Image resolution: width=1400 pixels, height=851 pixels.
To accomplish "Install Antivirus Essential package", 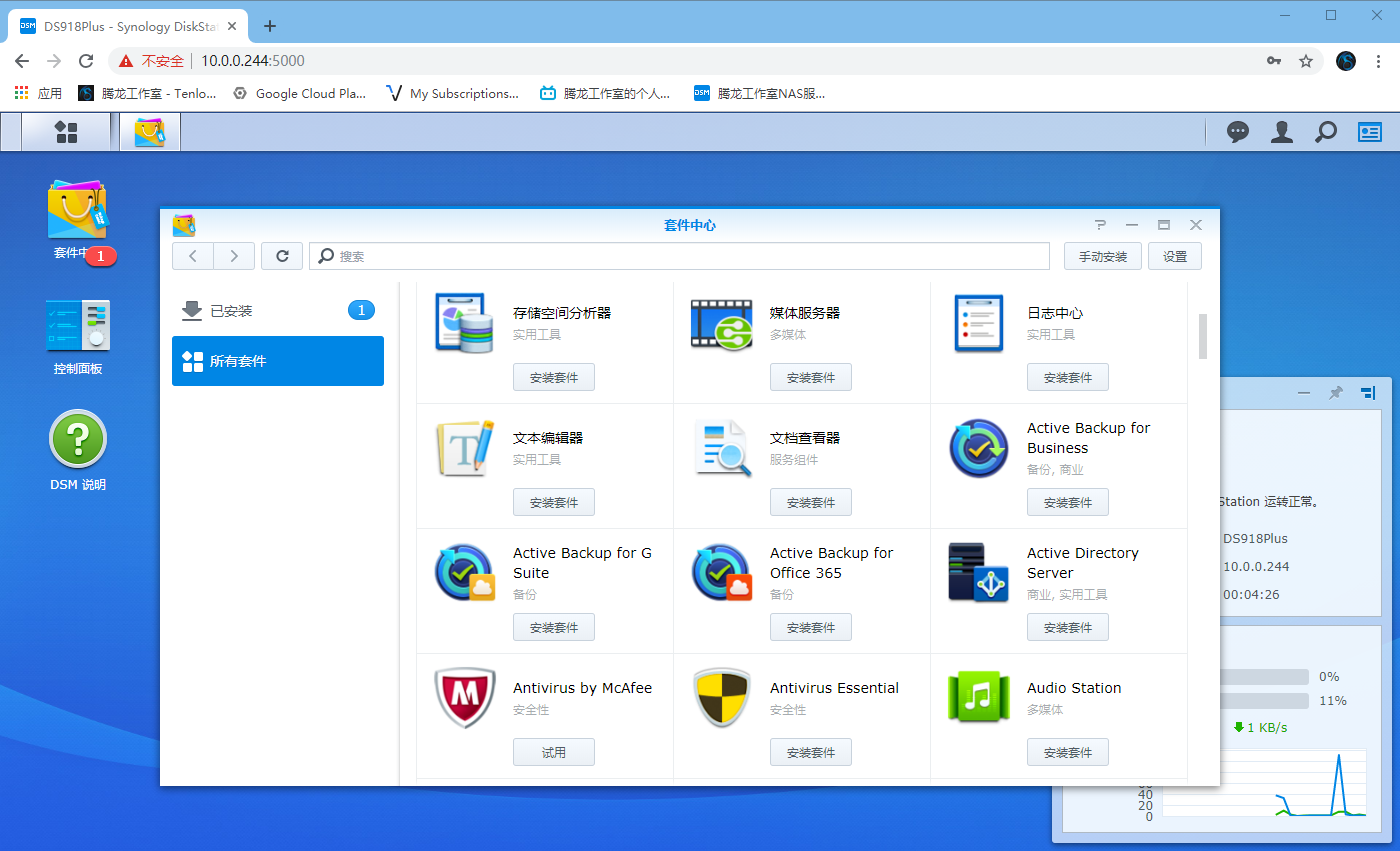I will click(811, 752).
